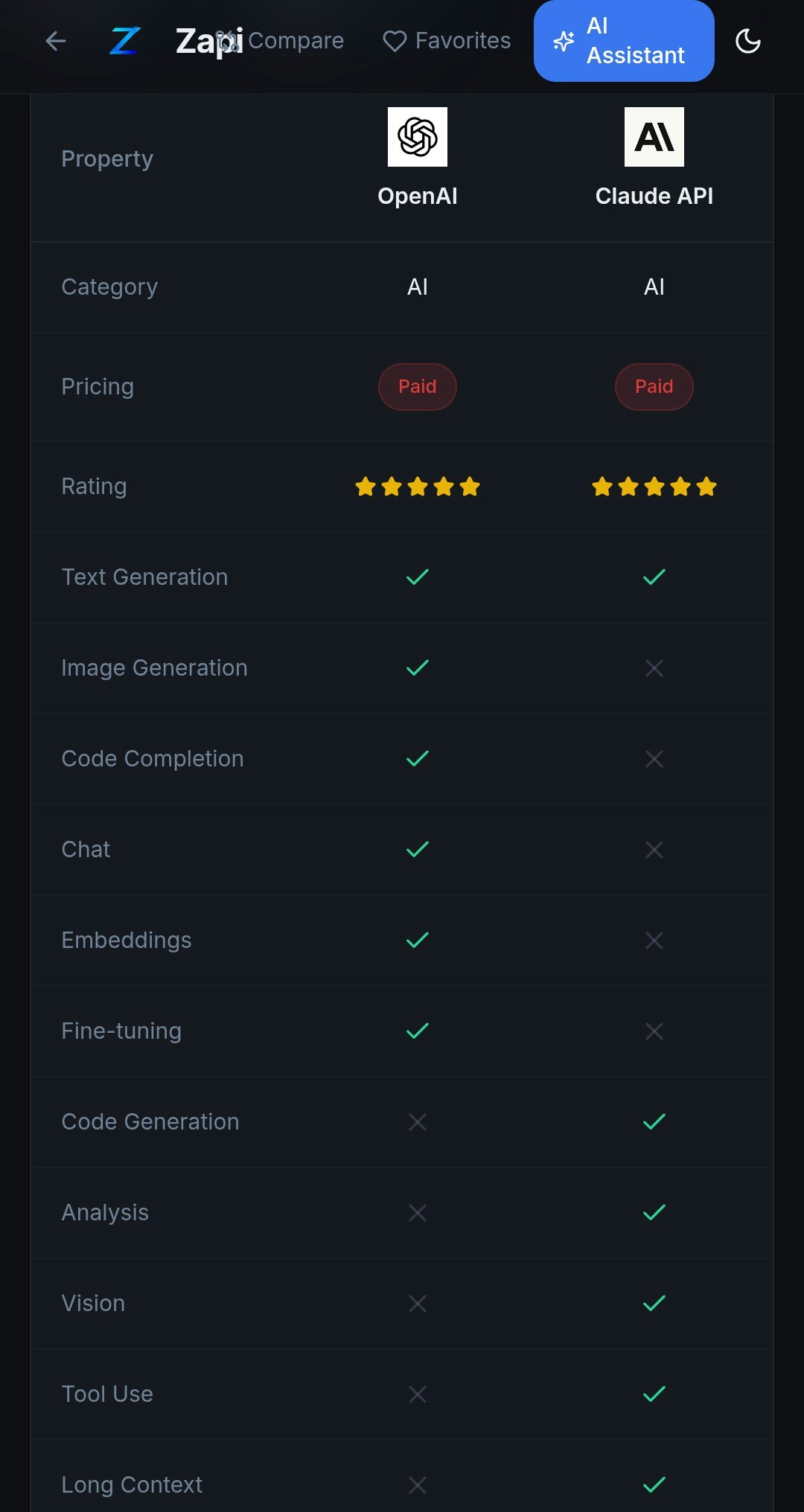Switch to the Compare tab

tap(297, 41)
